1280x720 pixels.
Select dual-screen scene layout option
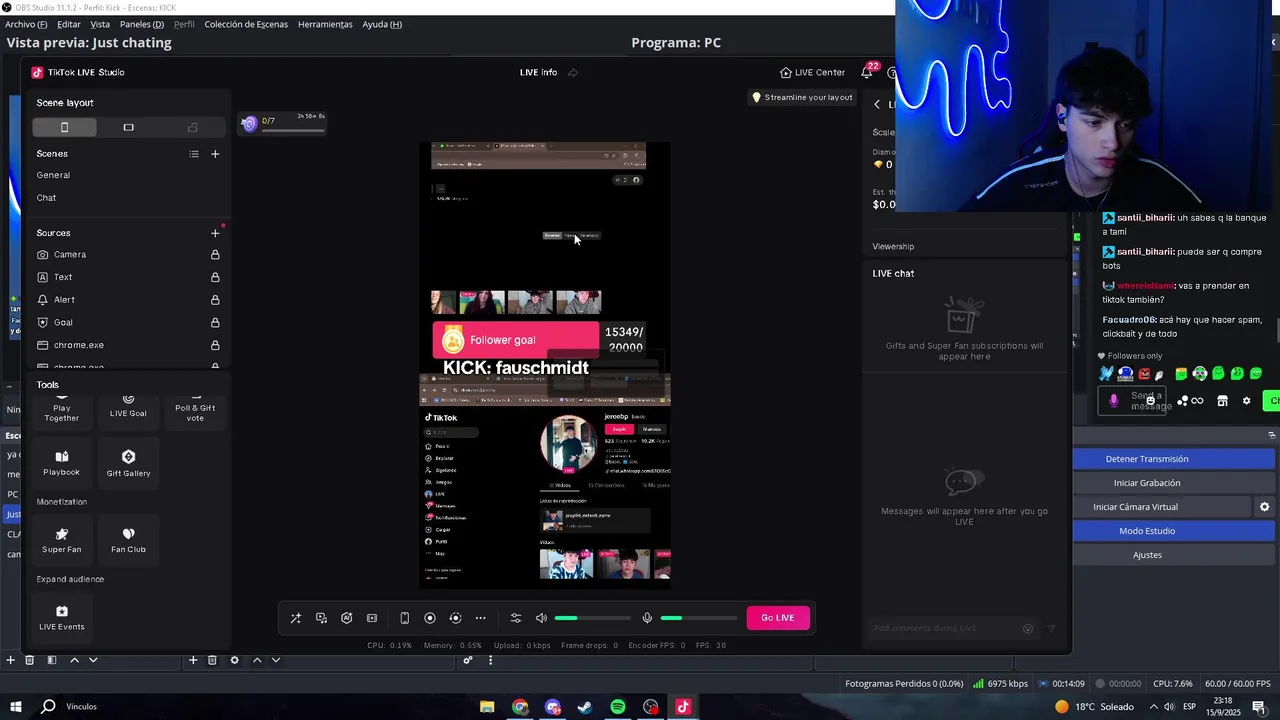click(x=192, y=127)
